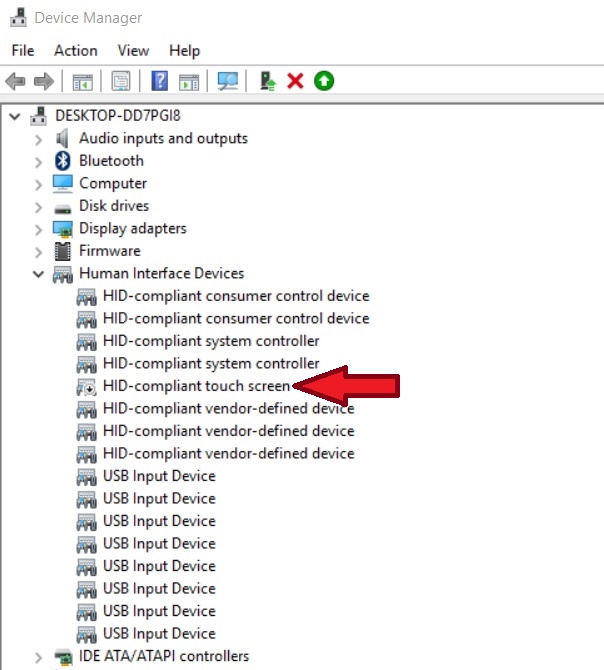Click the green Enable device arrow icon
Viewport: 604px width, 670px height.
tap(324, 81)
